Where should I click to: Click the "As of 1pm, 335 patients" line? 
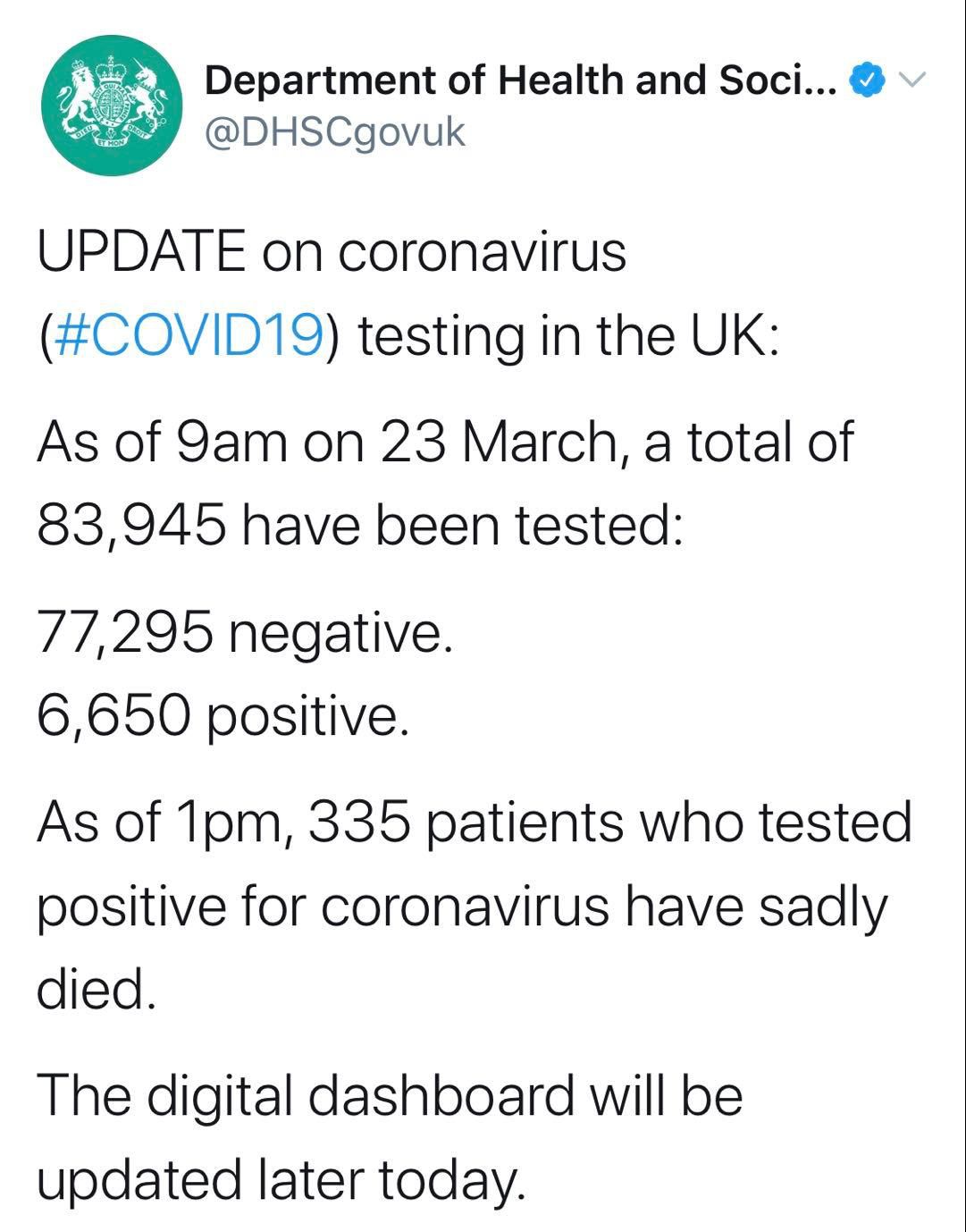(474, 822)
